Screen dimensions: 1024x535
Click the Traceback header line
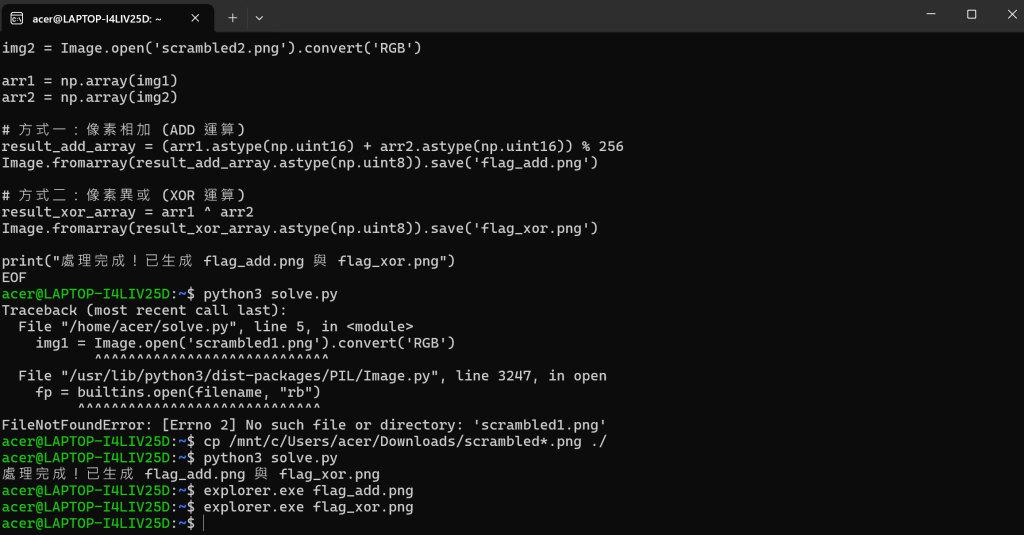144,310
